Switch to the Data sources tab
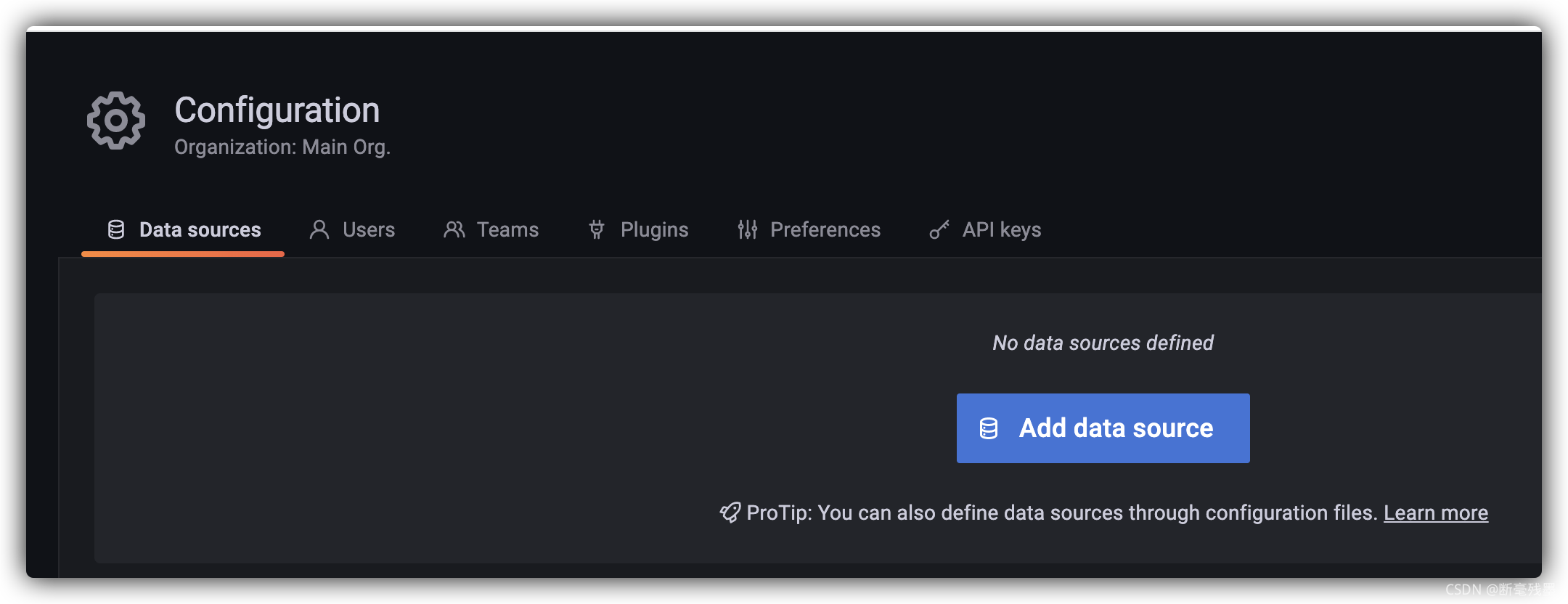Viewport: 1568px width, 604px height. pos(183,230)
